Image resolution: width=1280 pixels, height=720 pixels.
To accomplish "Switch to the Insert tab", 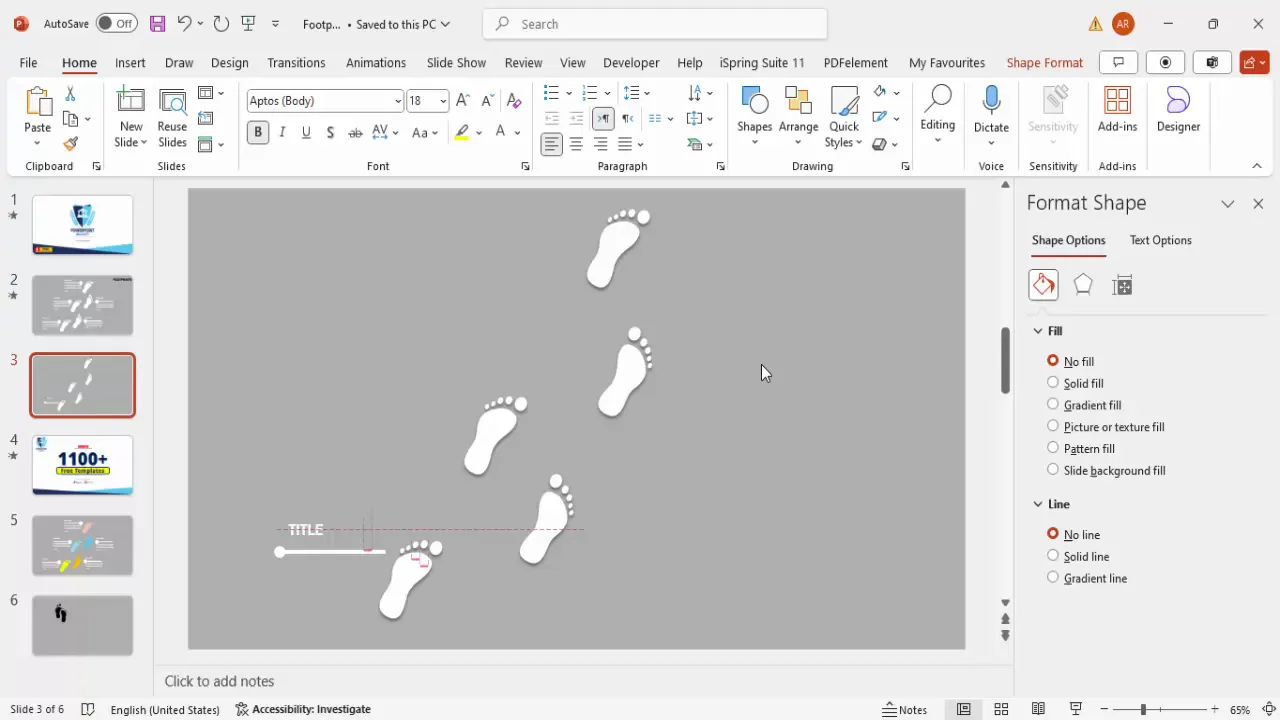I will (130, 62).
